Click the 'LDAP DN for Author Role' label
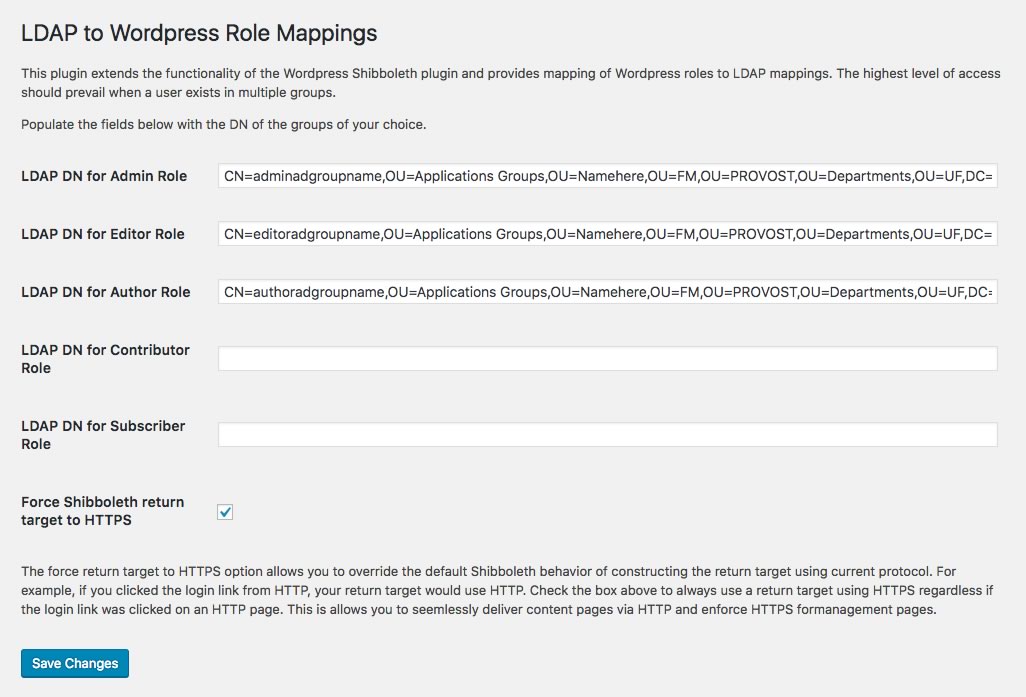 105,292
